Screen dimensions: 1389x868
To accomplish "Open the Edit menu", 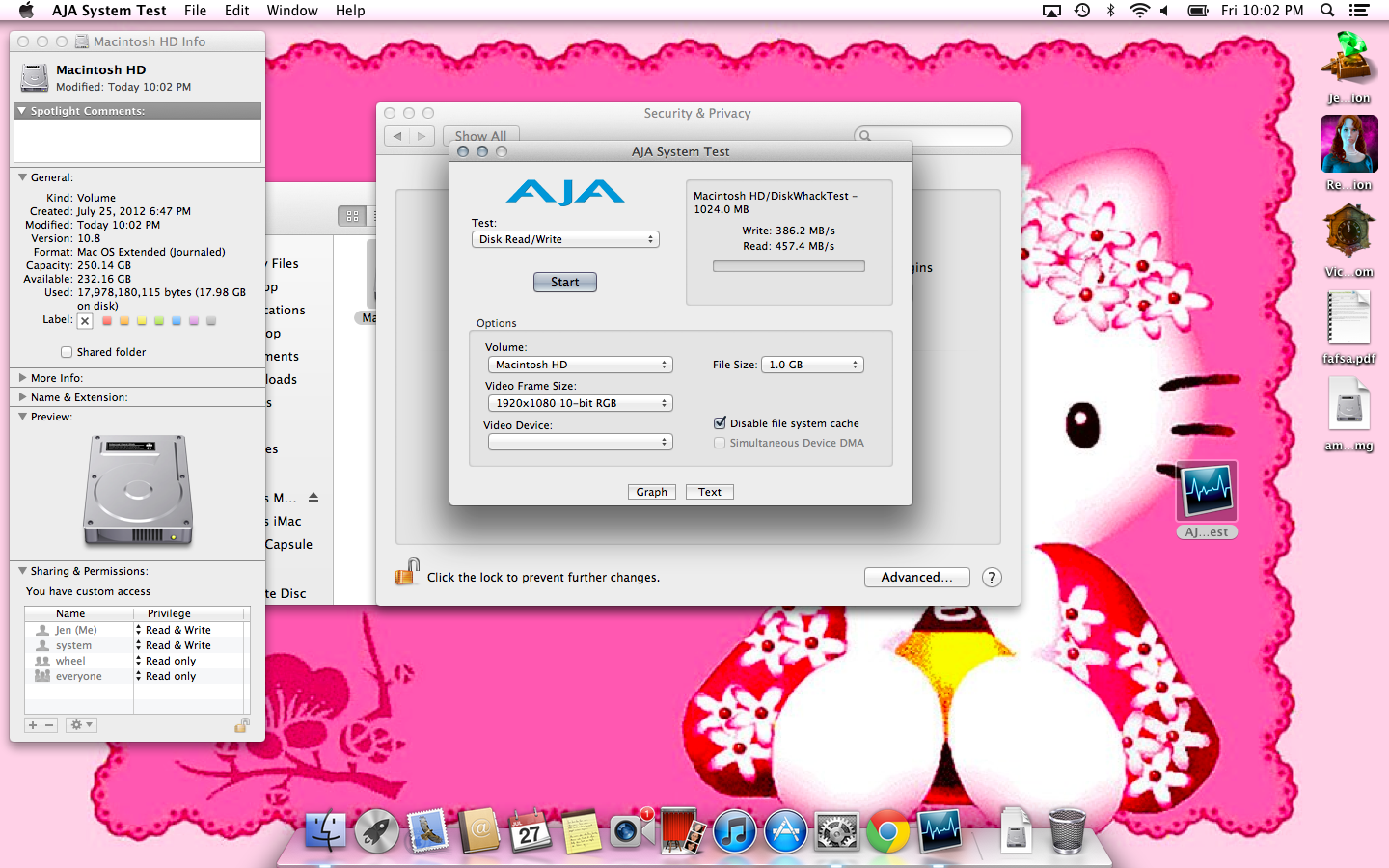I will pos(237,11).
